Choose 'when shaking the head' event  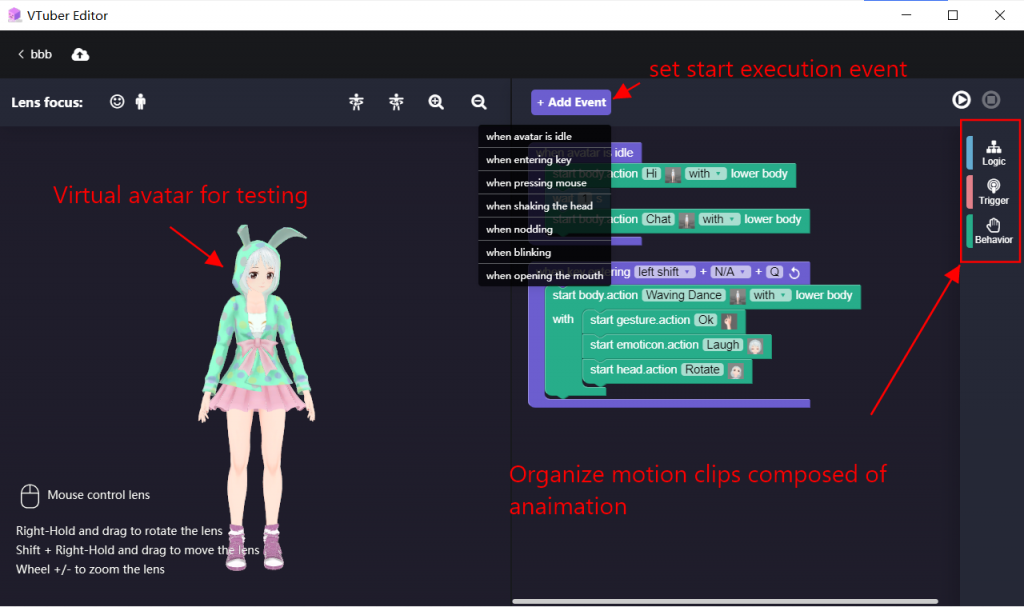pos(545,206)
